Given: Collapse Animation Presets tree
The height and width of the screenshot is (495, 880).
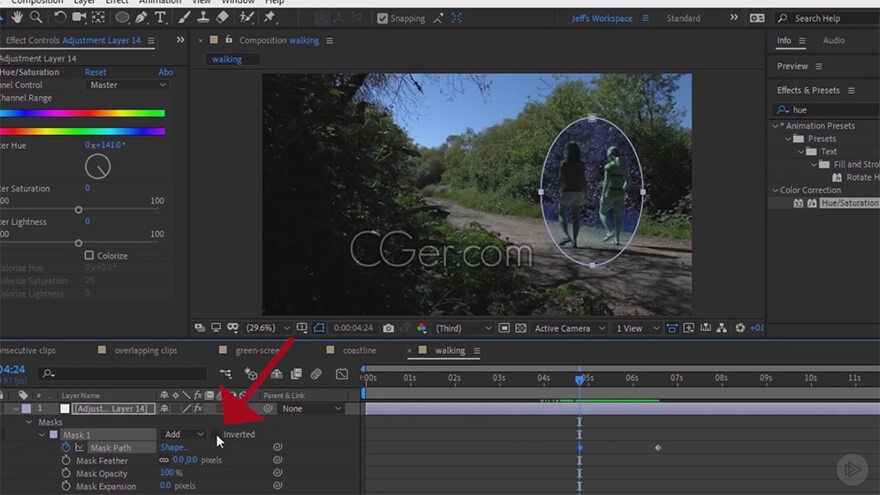Looking at the screenshot, I should point(776,126).
